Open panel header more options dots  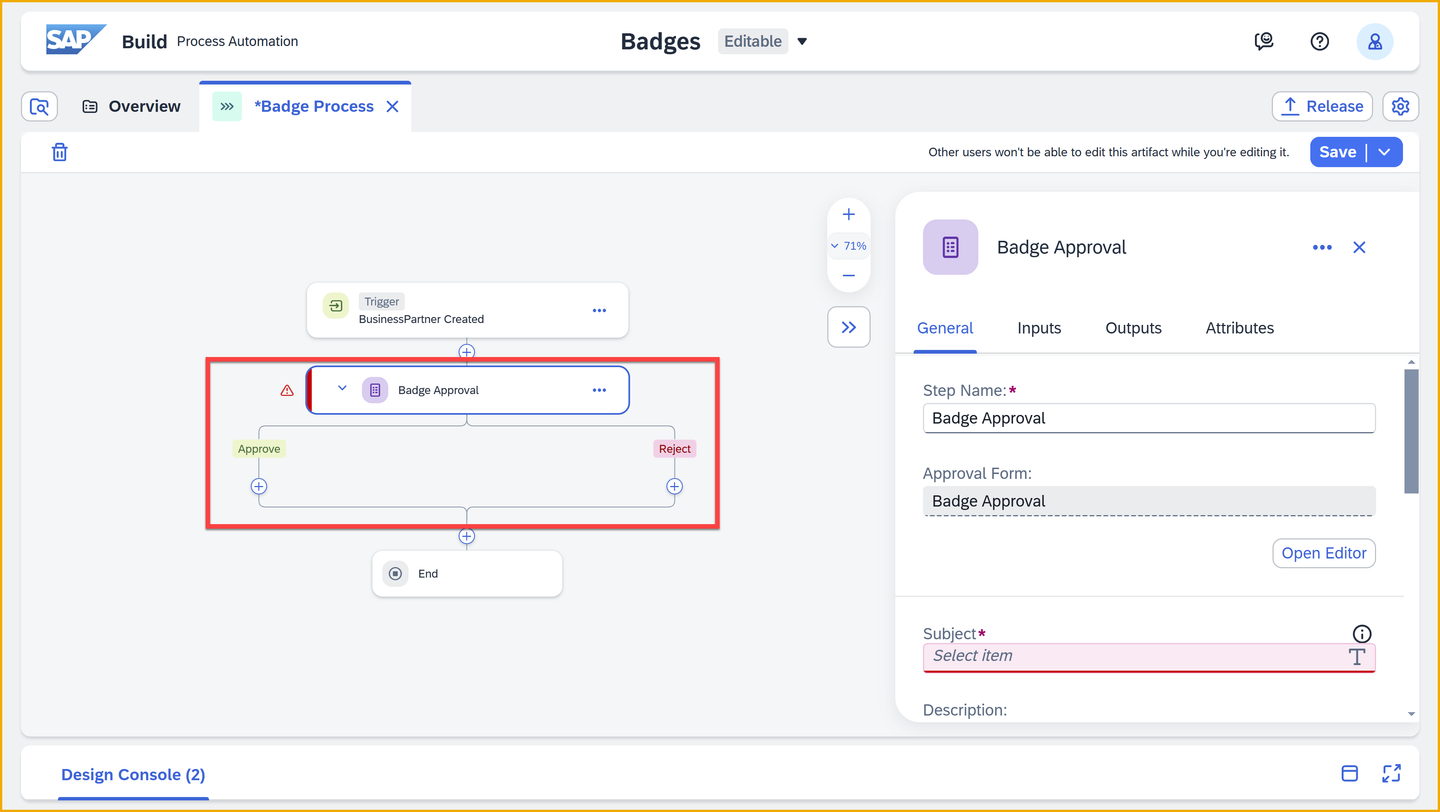click(x=1322, y=247)
